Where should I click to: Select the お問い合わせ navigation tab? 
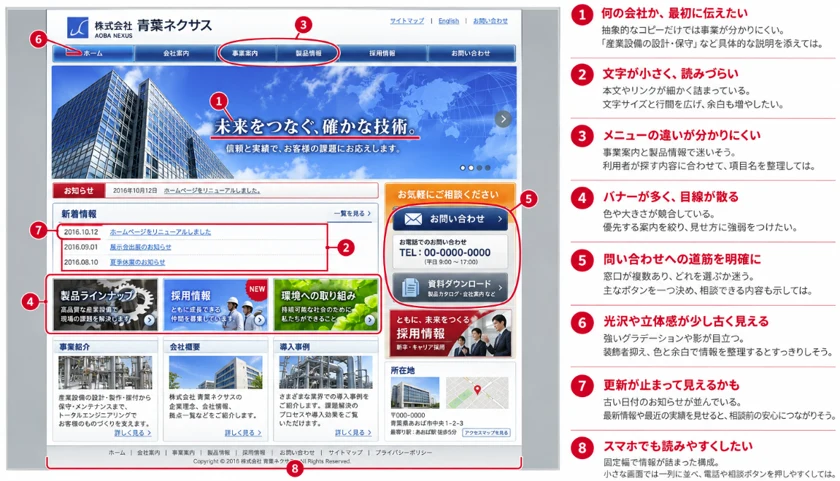click(471, 53)
